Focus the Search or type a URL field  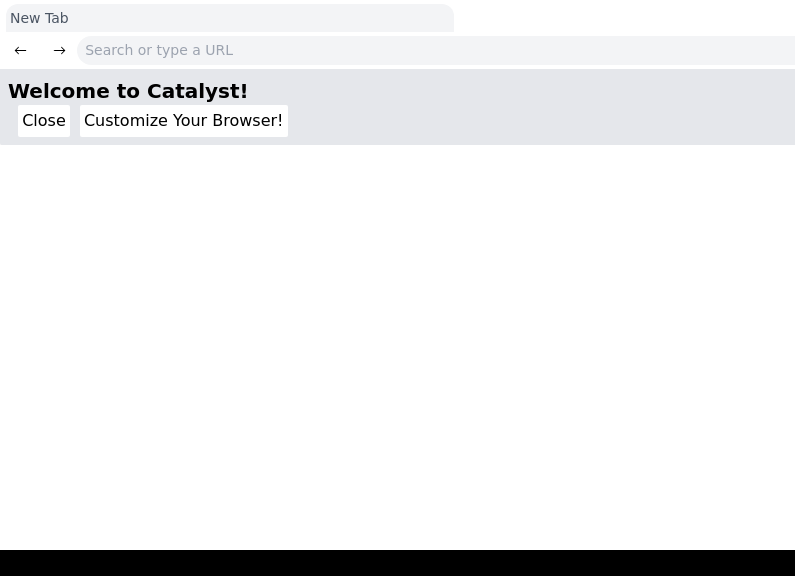coord(436,50)
